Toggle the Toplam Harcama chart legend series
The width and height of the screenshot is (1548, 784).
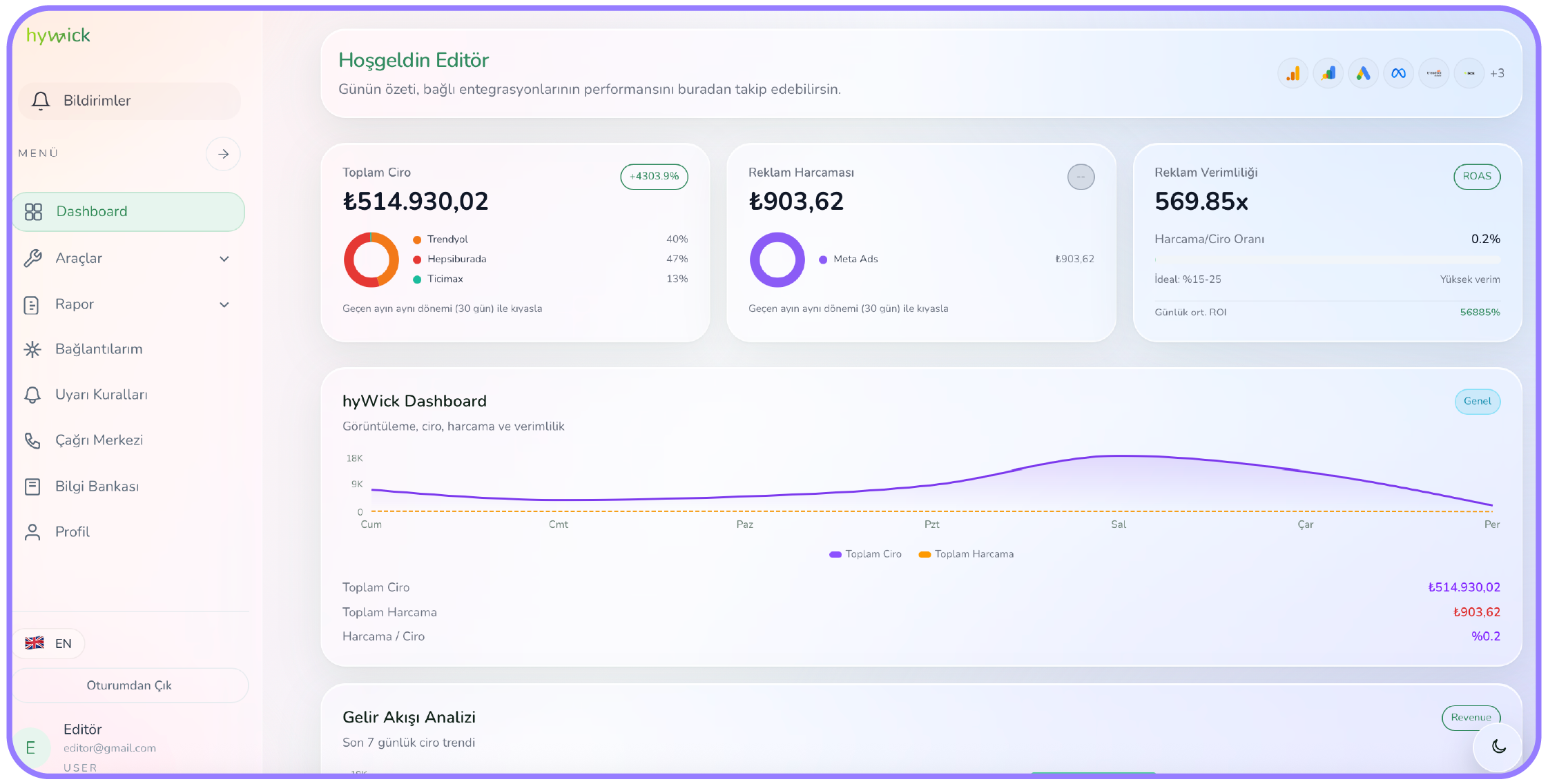coord(967,554)
